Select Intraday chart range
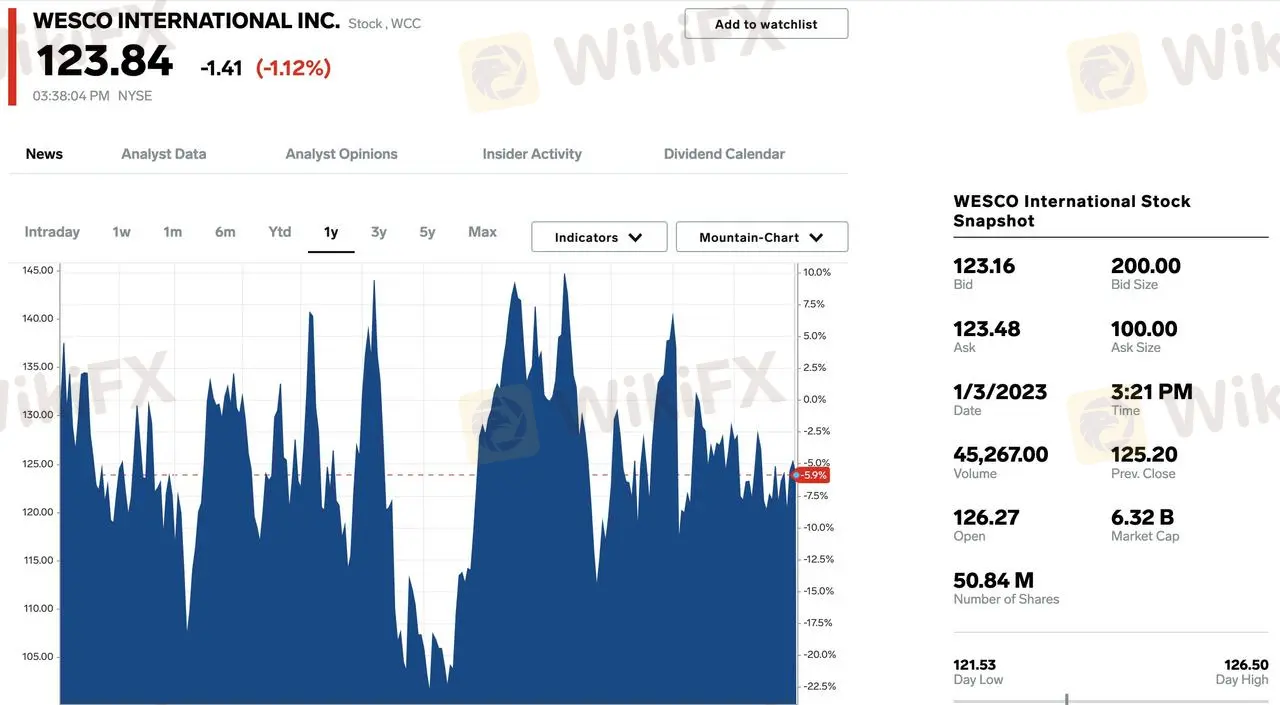1280x705 pixels. click(52, 232)
